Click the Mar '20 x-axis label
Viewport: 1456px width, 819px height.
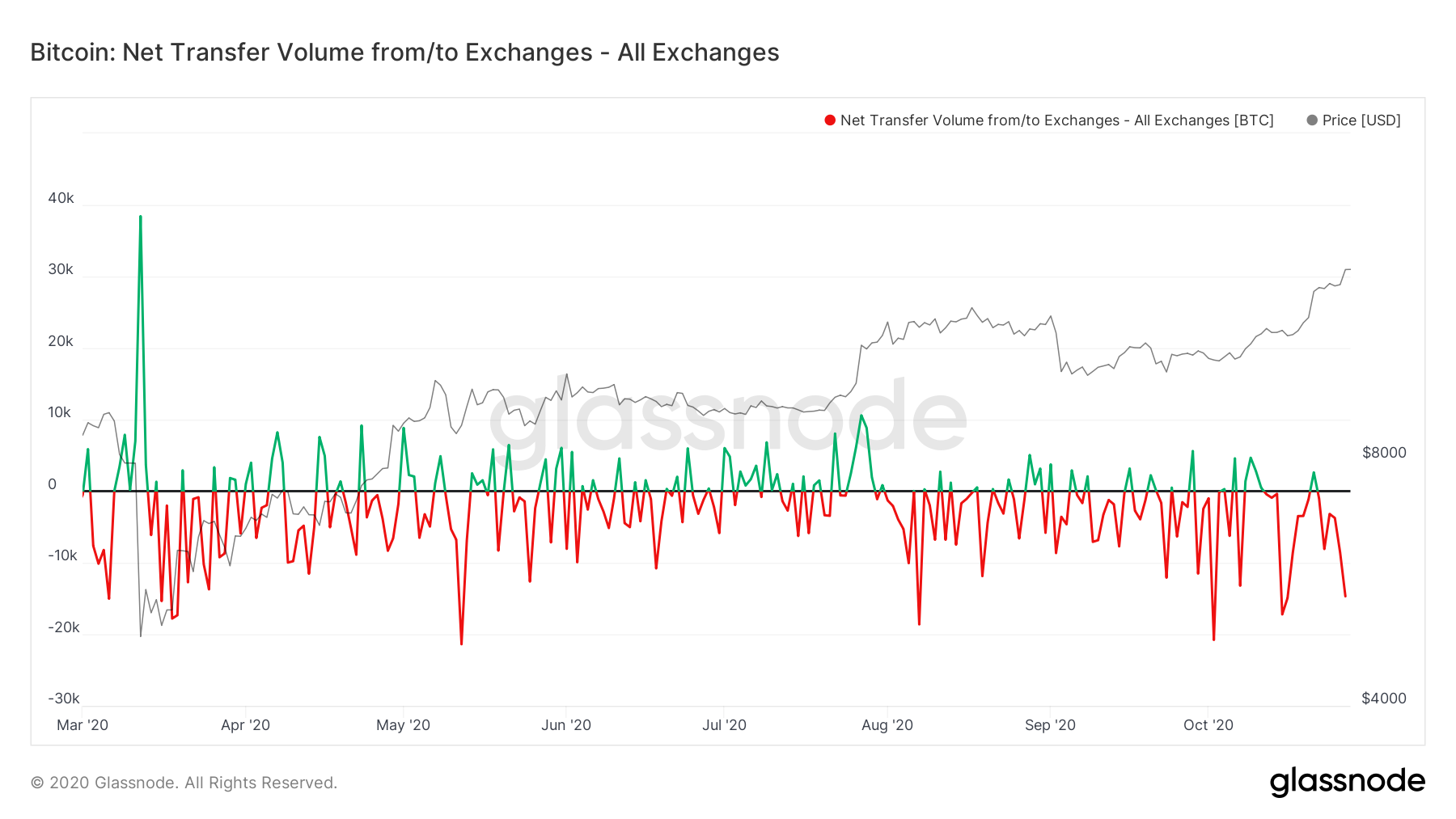tap(83, 725)
